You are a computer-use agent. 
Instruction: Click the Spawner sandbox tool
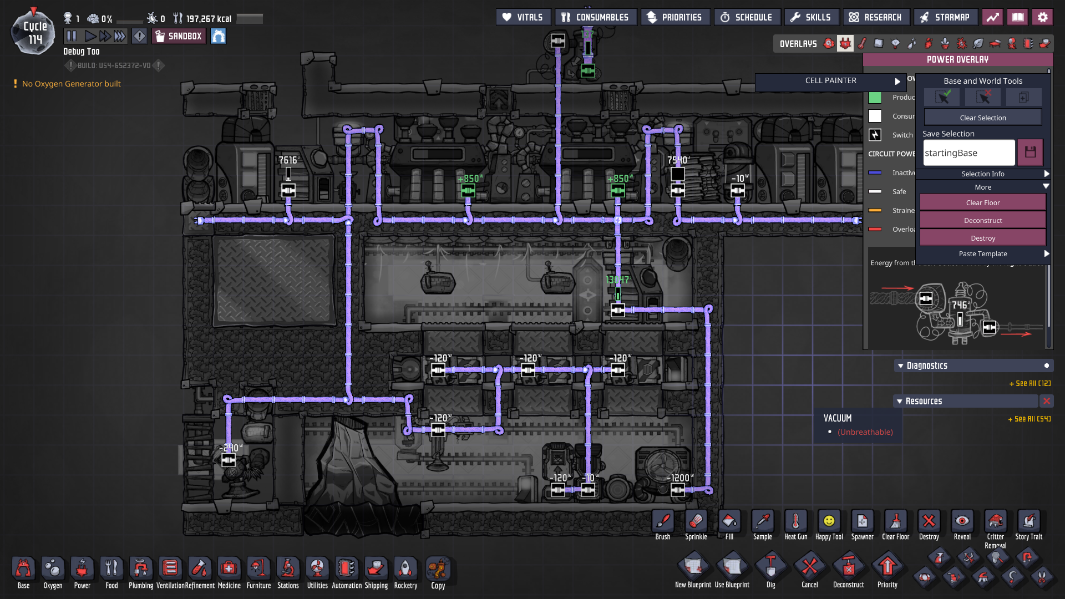(861, 522)
